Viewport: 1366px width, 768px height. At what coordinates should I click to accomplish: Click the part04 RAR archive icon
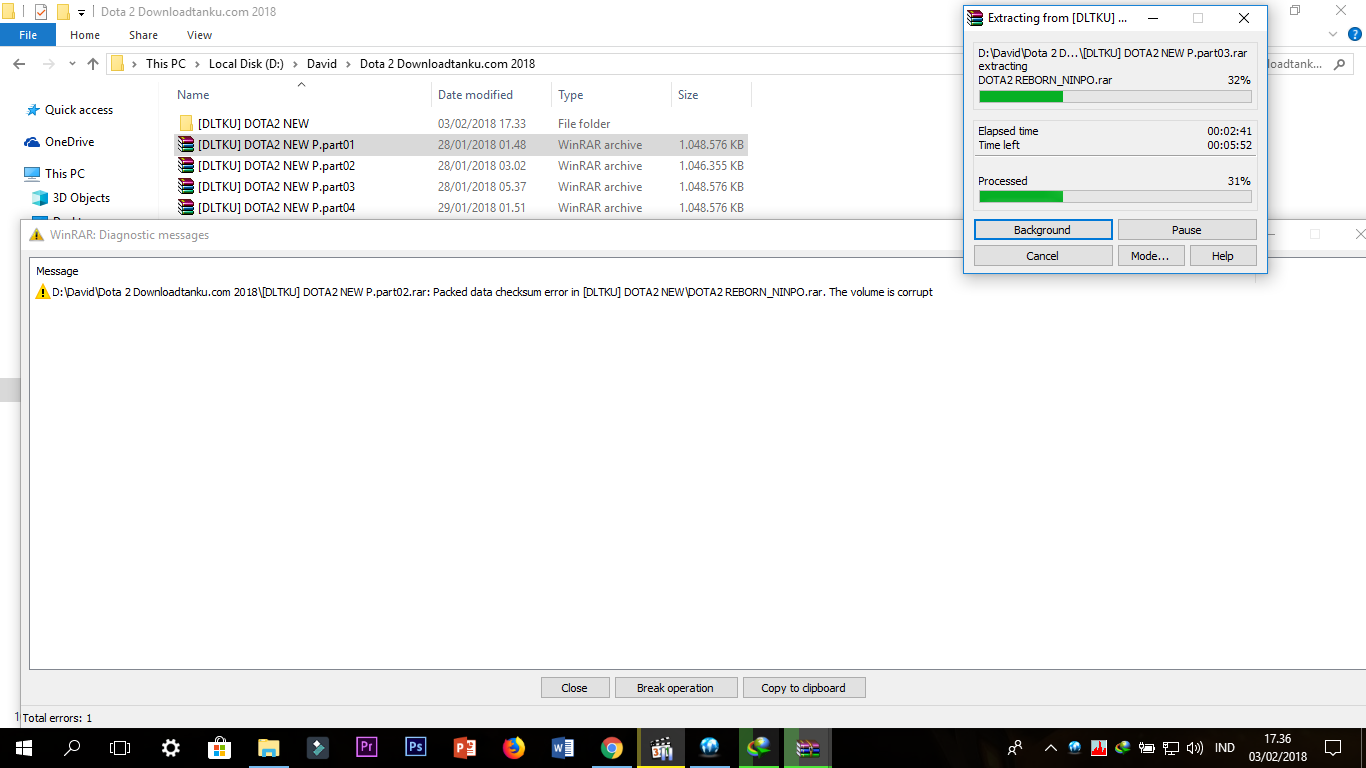tap(186, 208)
